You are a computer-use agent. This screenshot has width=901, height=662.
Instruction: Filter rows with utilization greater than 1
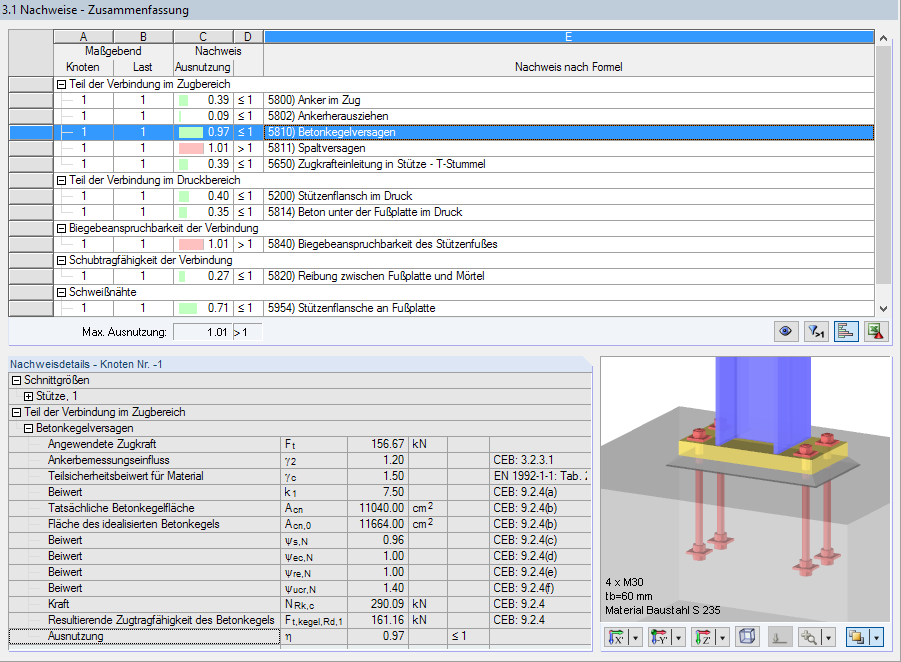816,332
